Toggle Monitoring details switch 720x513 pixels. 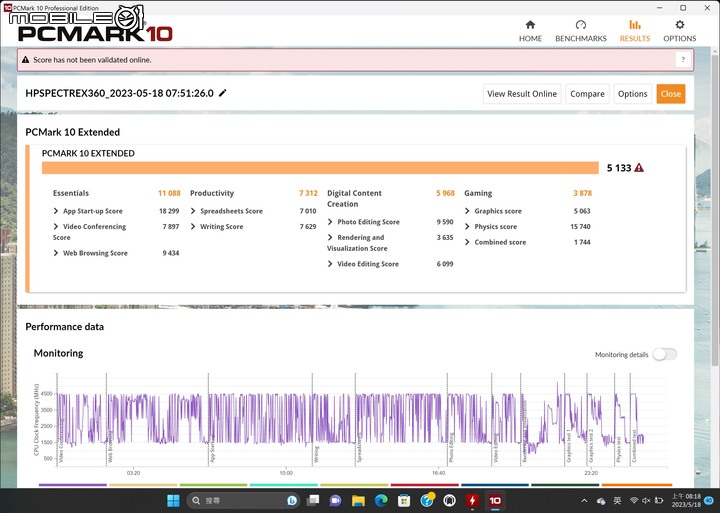point(664,354)
